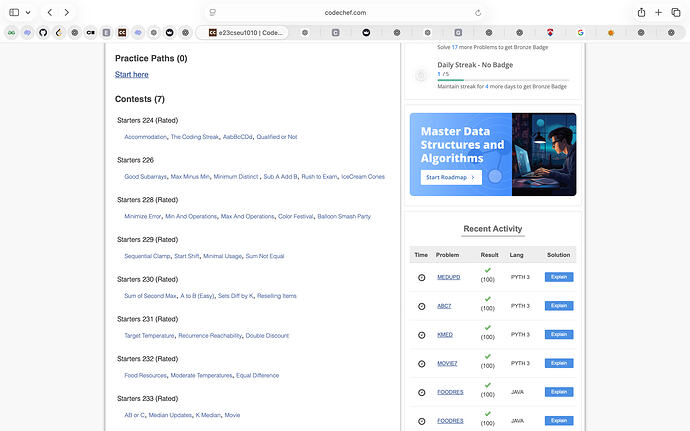The height and width of the screenshot is (431, 690).
Task: Click Explain for the KMED submission
Action: [x=559, y=334]
